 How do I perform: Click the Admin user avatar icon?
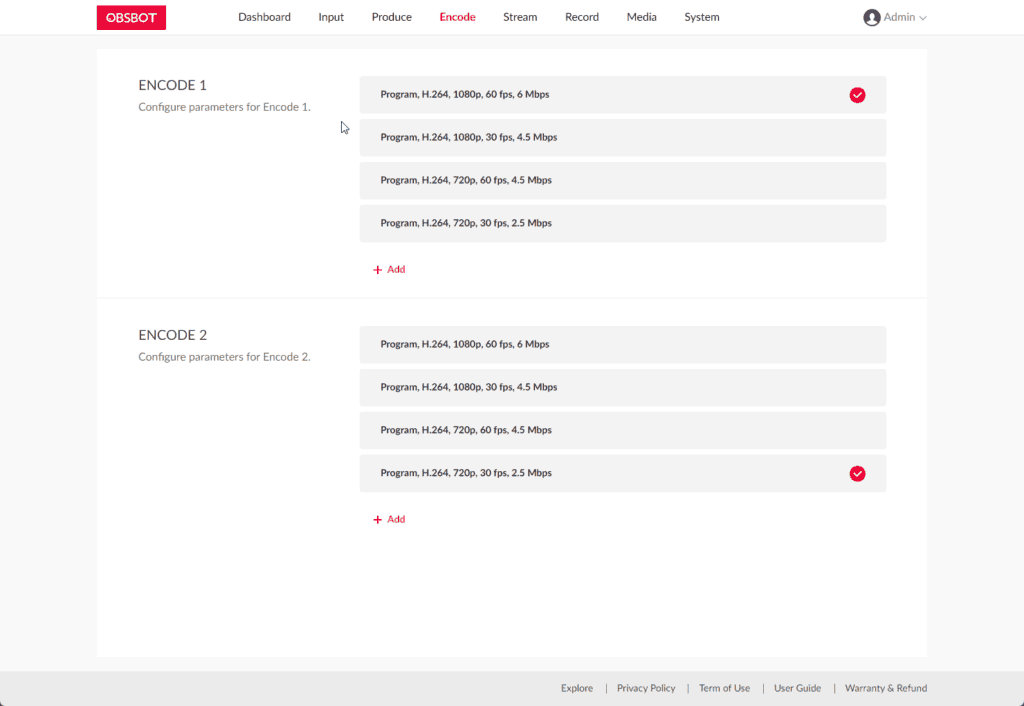[x=871, y=17]
